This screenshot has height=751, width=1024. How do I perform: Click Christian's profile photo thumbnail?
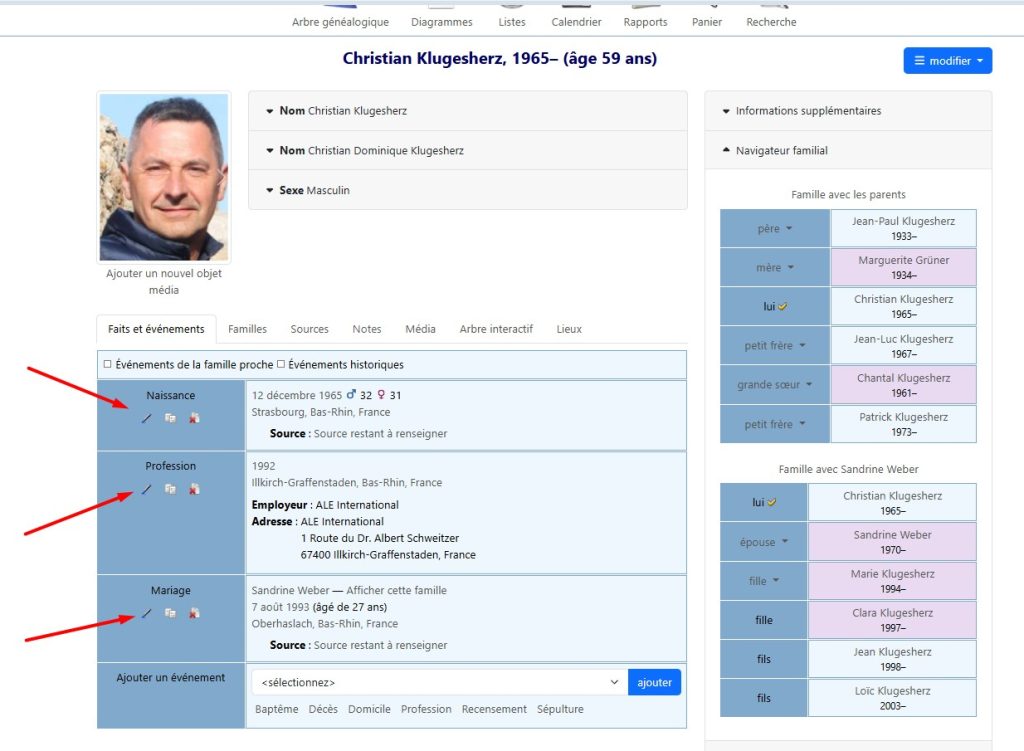click(x=164, y=178)
